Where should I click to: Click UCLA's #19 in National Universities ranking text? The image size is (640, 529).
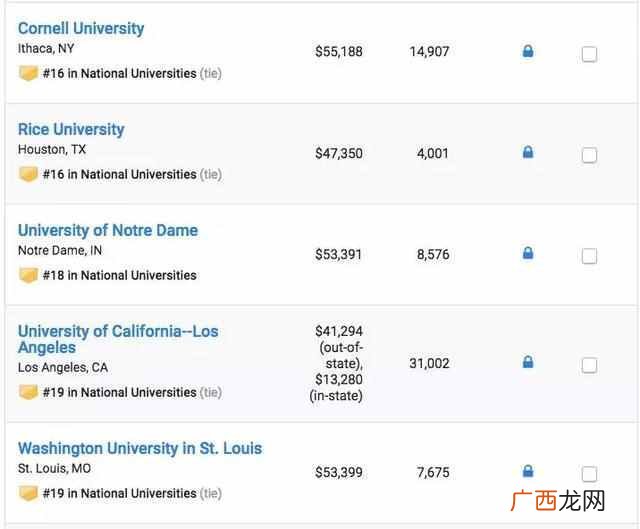(x=120, y=392)
